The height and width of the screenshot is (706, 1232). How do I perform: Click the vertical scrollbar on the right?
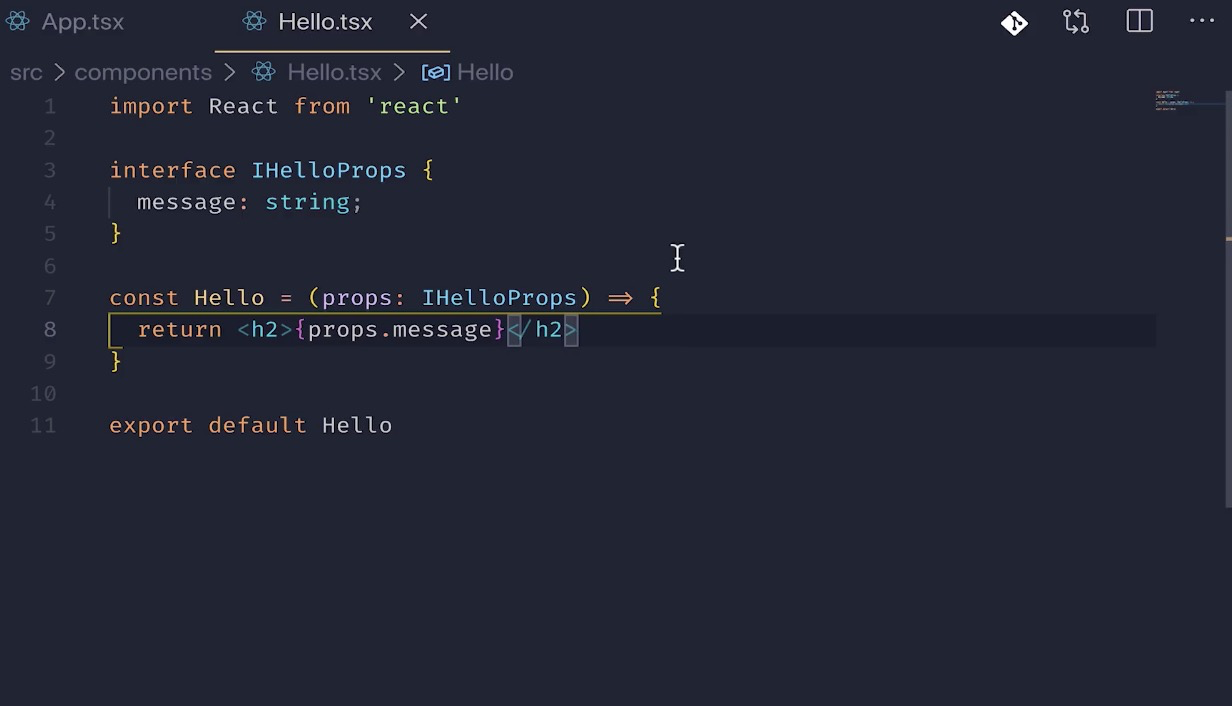(1228, 300)
